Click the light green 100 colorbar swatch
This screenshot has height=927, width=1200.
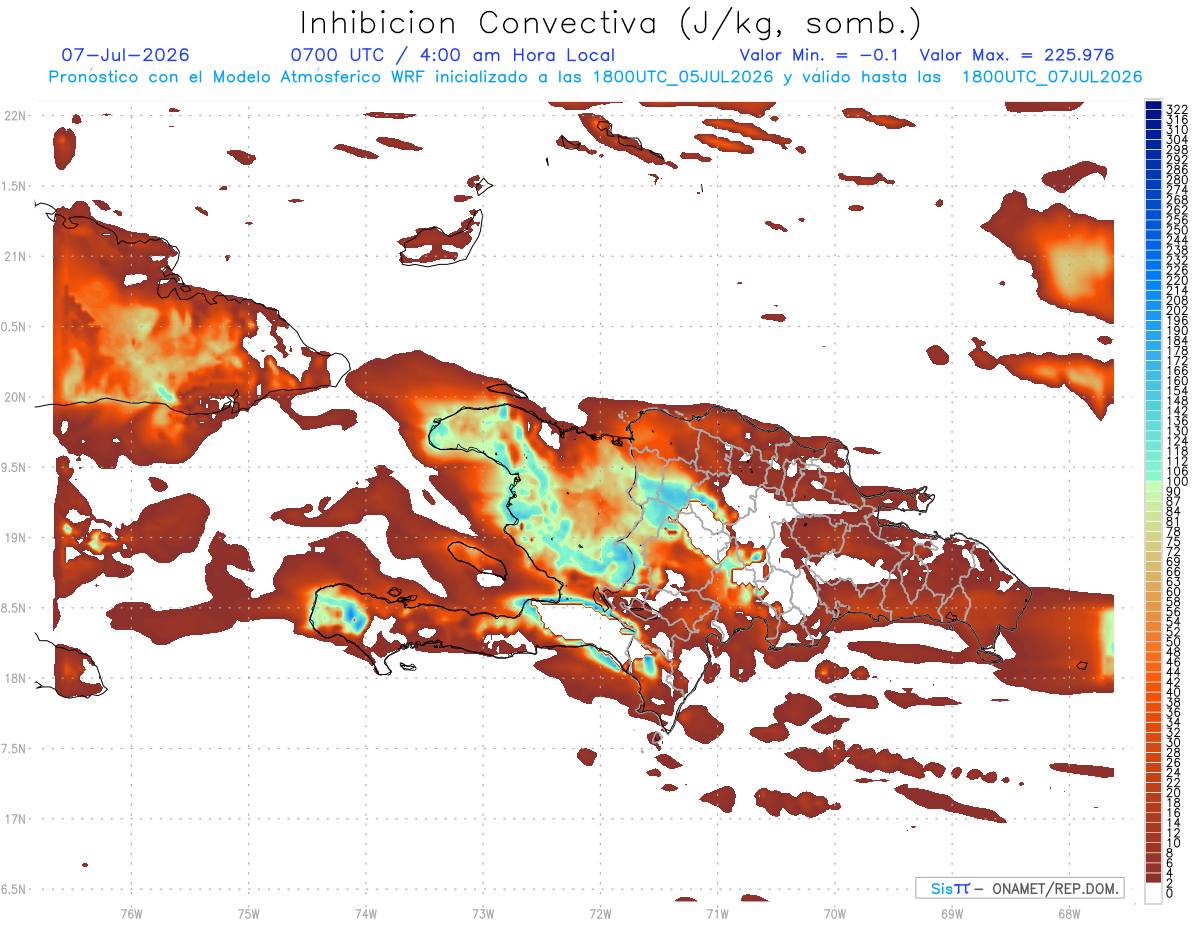pyautogui.click(x=1153, y=485)
